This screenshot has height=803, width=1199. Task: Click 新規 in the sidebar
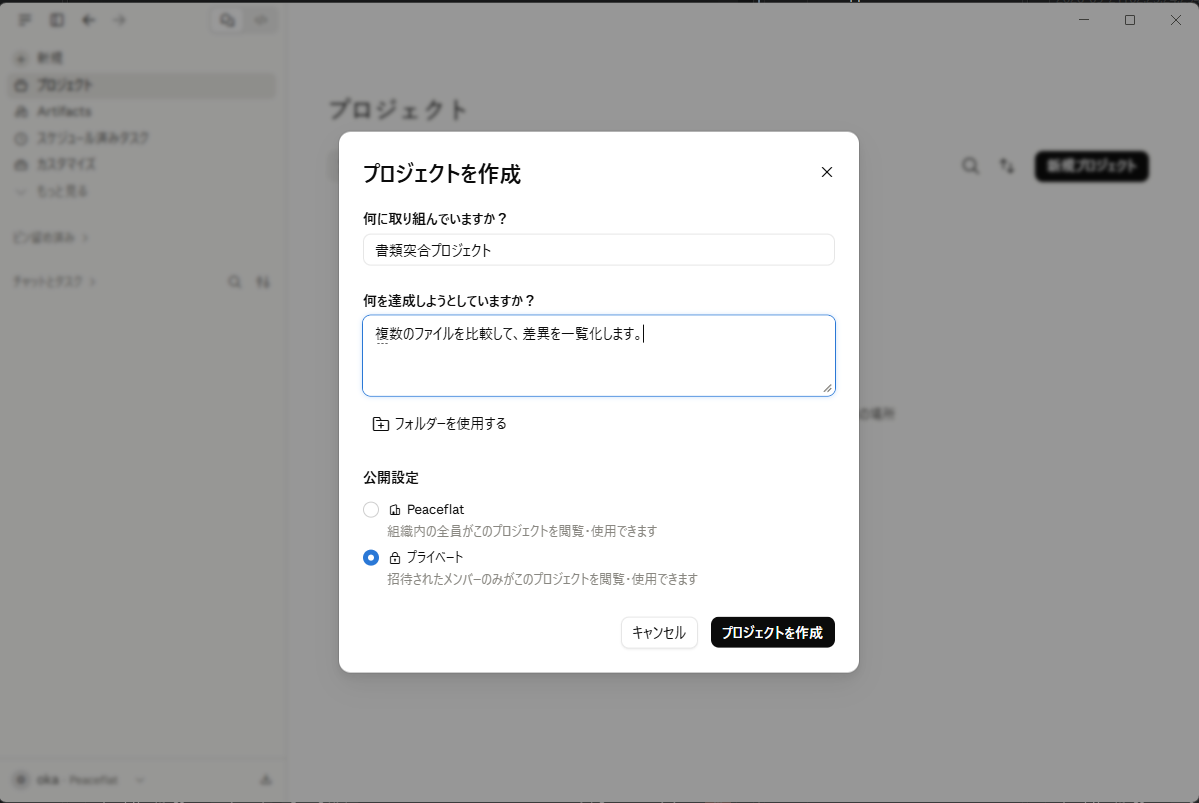[x=143, y=58]
